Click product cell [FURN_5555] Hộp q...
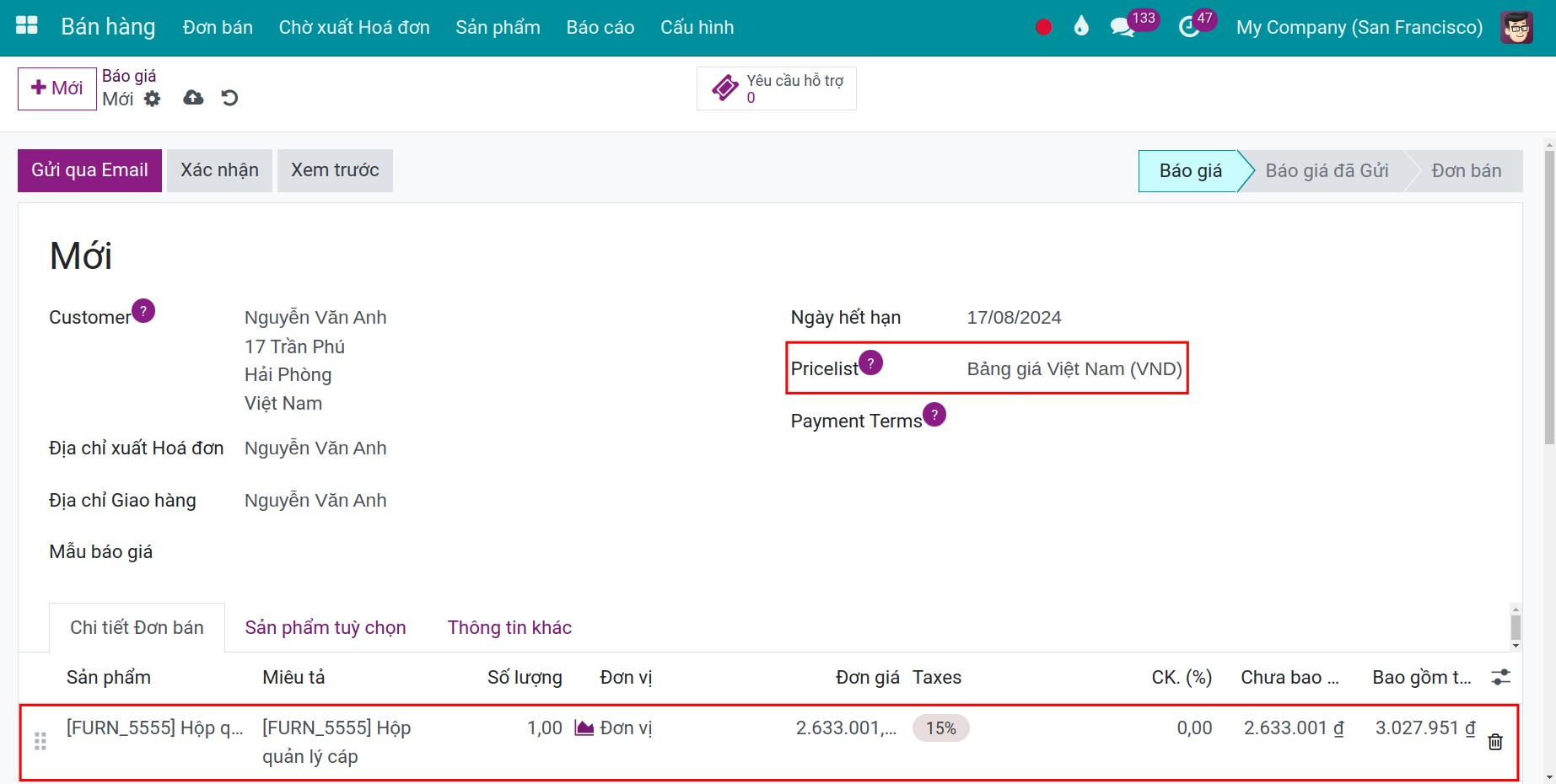The image size is (1556, 784). 155,728
